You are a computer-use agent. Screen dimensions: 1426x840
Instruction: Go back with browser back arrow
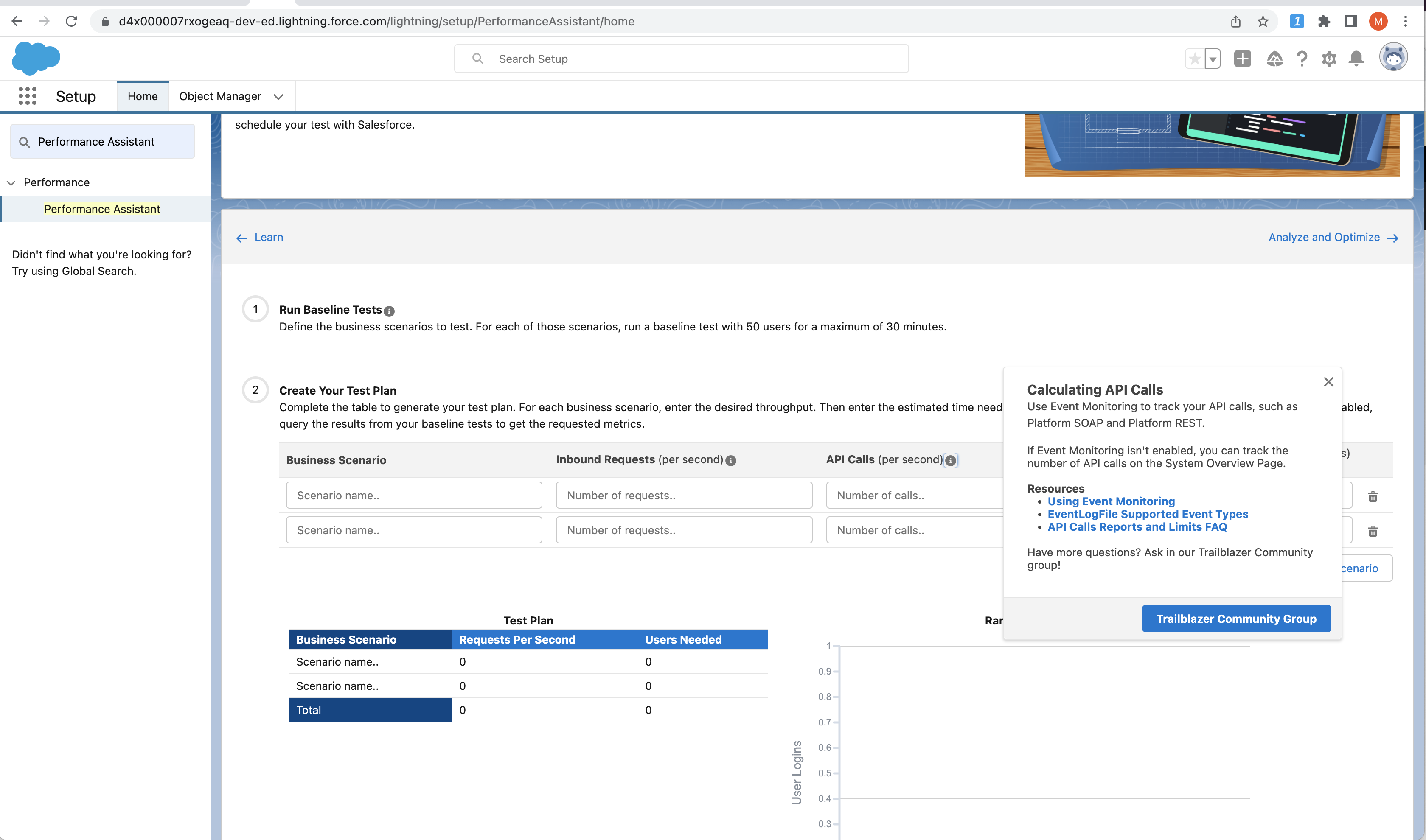[x=17, y=22]
